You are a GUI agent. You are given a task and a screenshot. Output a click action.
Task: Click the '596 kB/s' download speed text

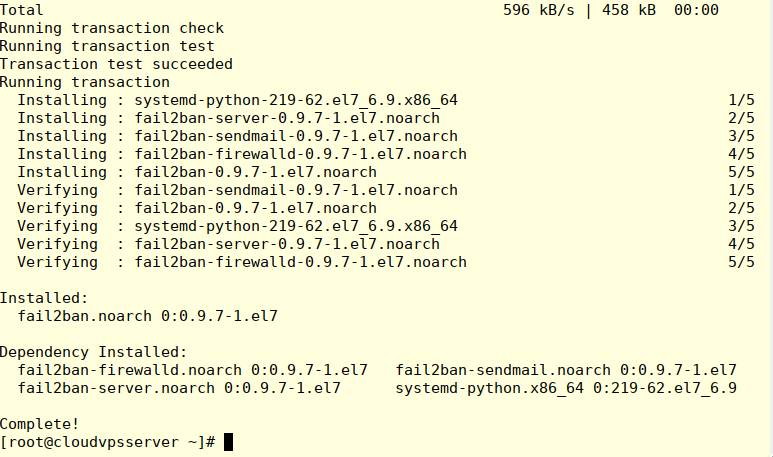[539, 10]
